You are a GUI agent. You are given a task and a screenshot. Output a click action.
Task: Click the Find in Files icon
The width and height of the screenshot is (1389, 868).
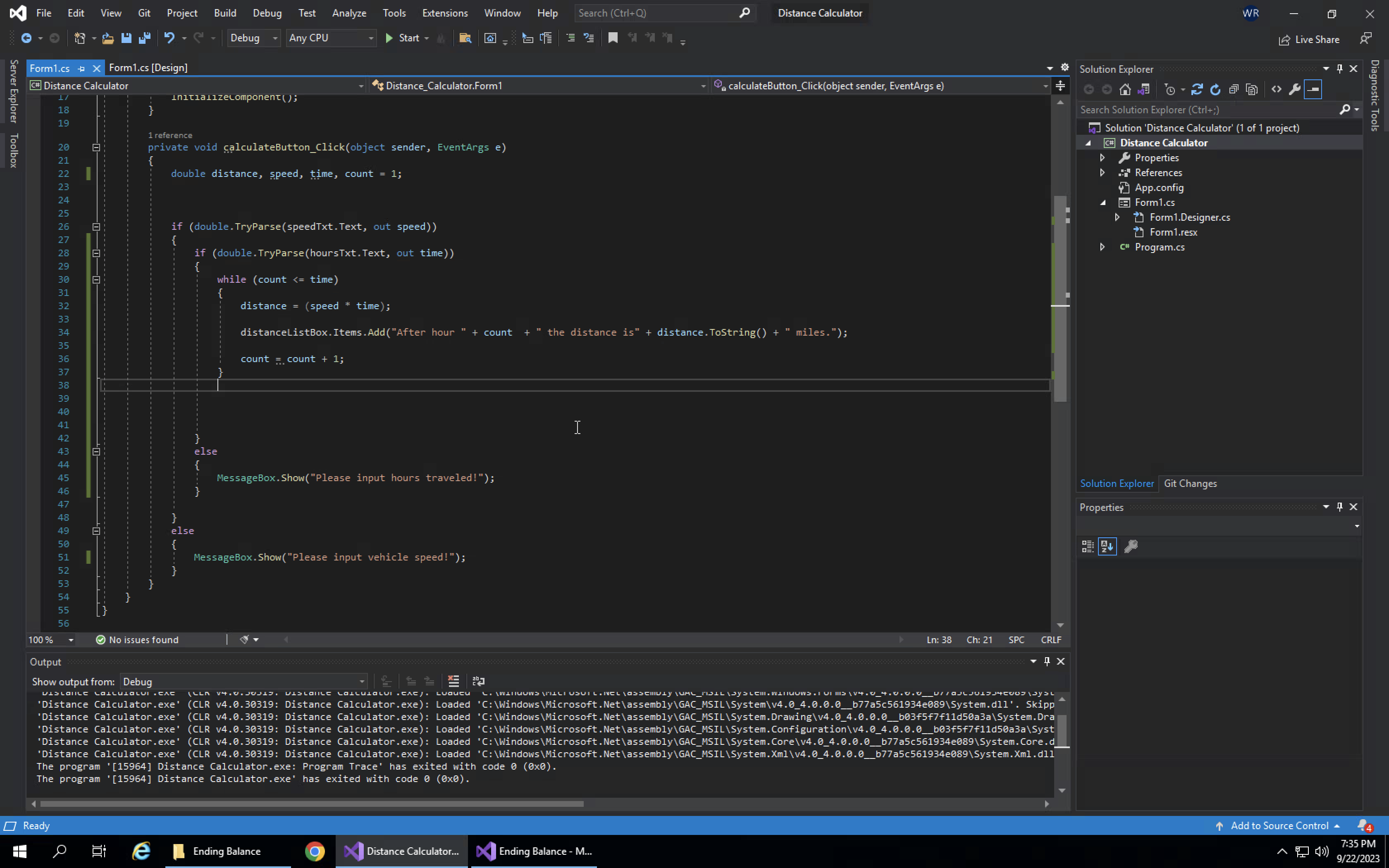(x=465, y=38)
